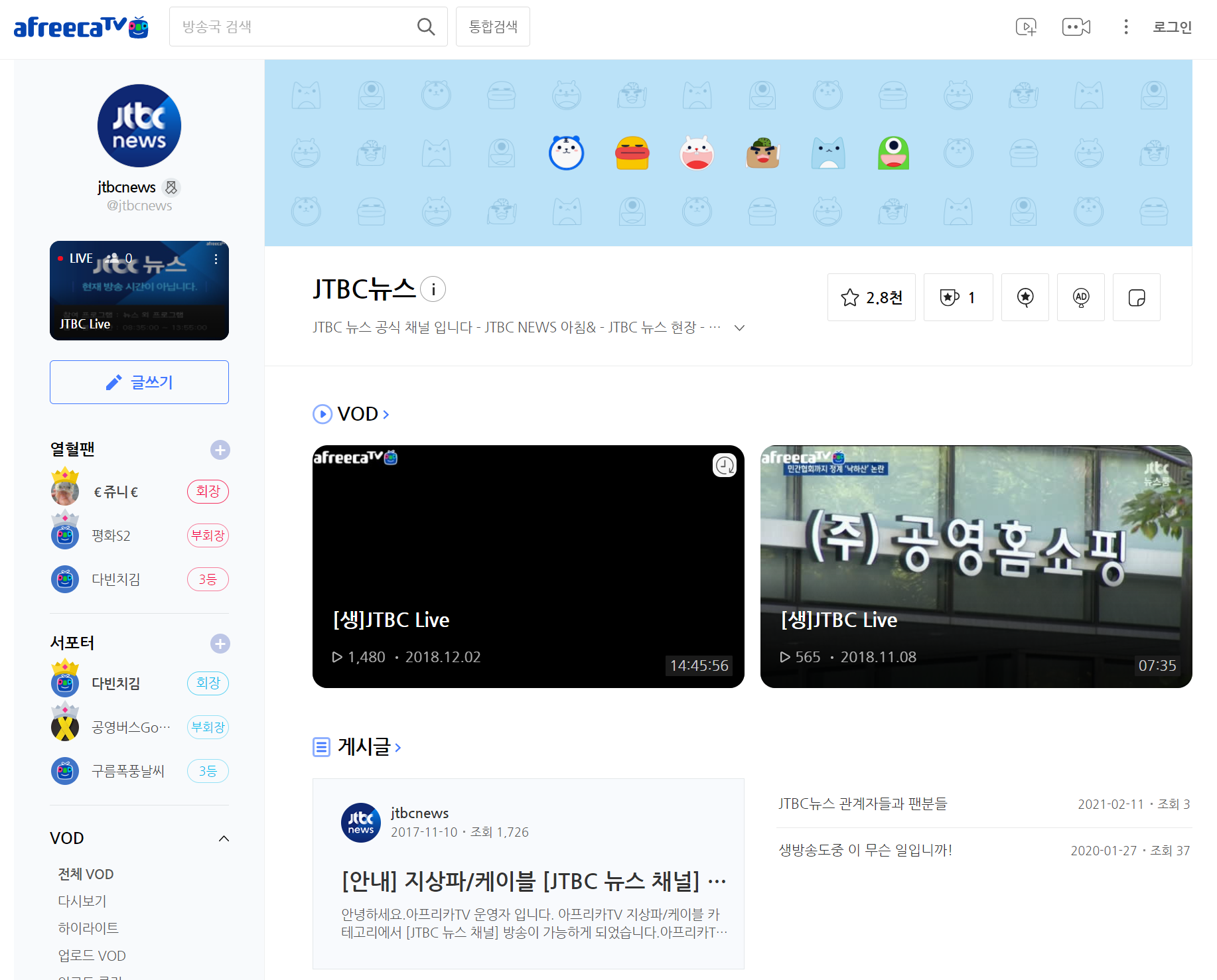Viewport: 1217px width, 980px height.
Task: Select 전체 VOD in sidebar
Action: pyautogui.click(x=86, y=875)
